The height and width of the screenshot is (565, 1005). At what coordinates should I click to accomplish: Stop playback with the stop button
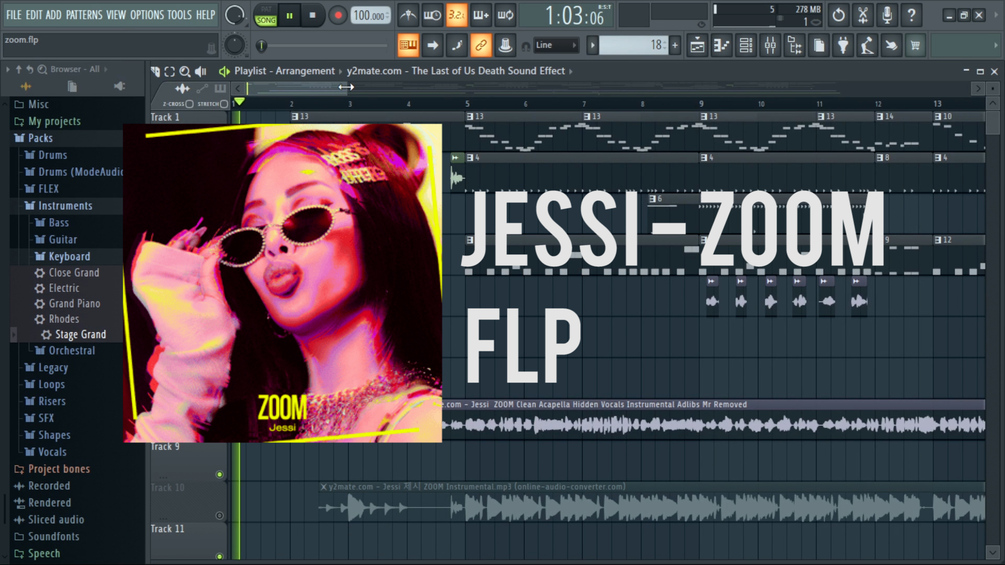(312, 15)
